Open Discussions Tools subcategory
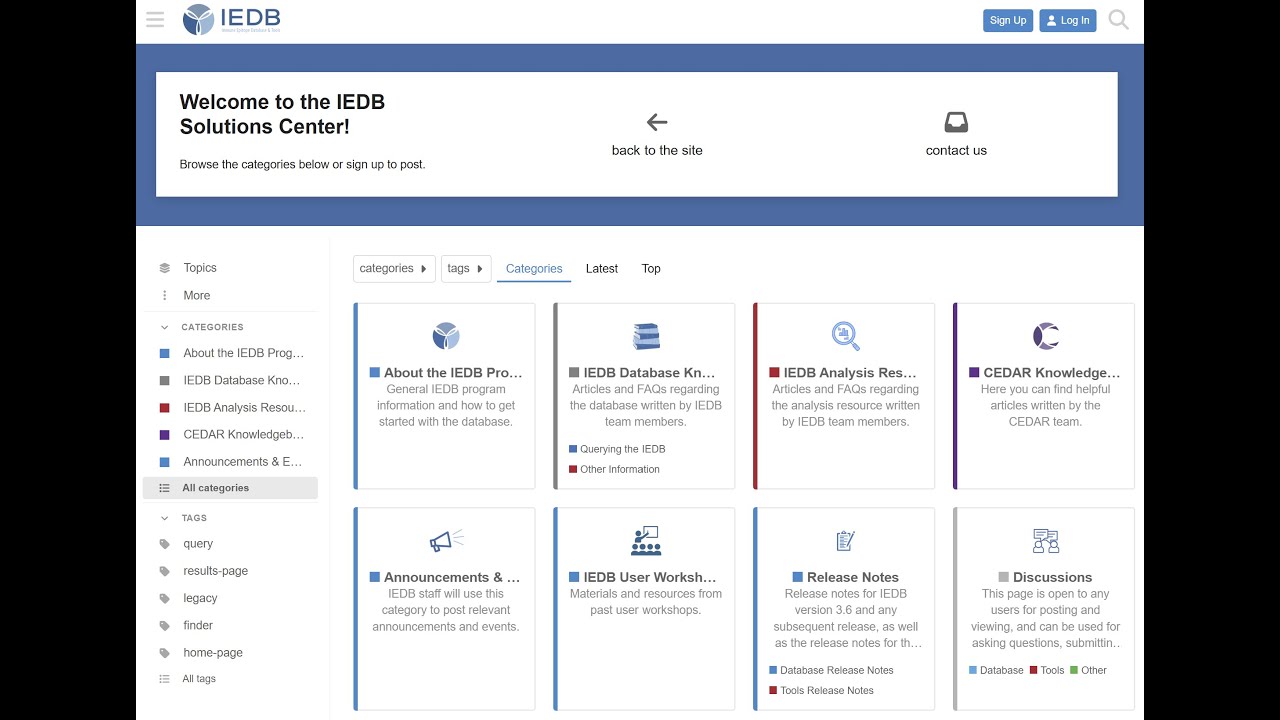The height and width of the screenshot is (720, 1280). (1047, 670)
